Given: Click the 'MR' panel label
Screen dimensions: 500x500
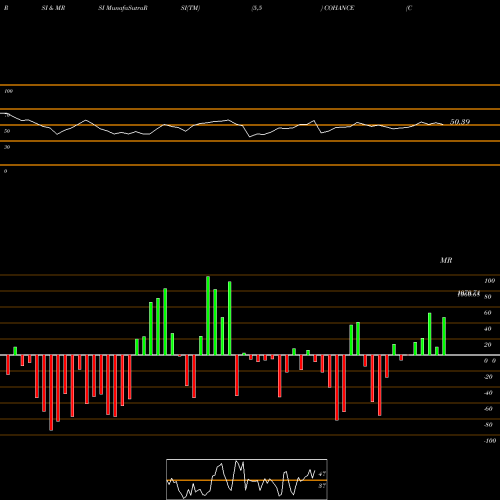Looking at the screenshot, I should pos(446,260).
